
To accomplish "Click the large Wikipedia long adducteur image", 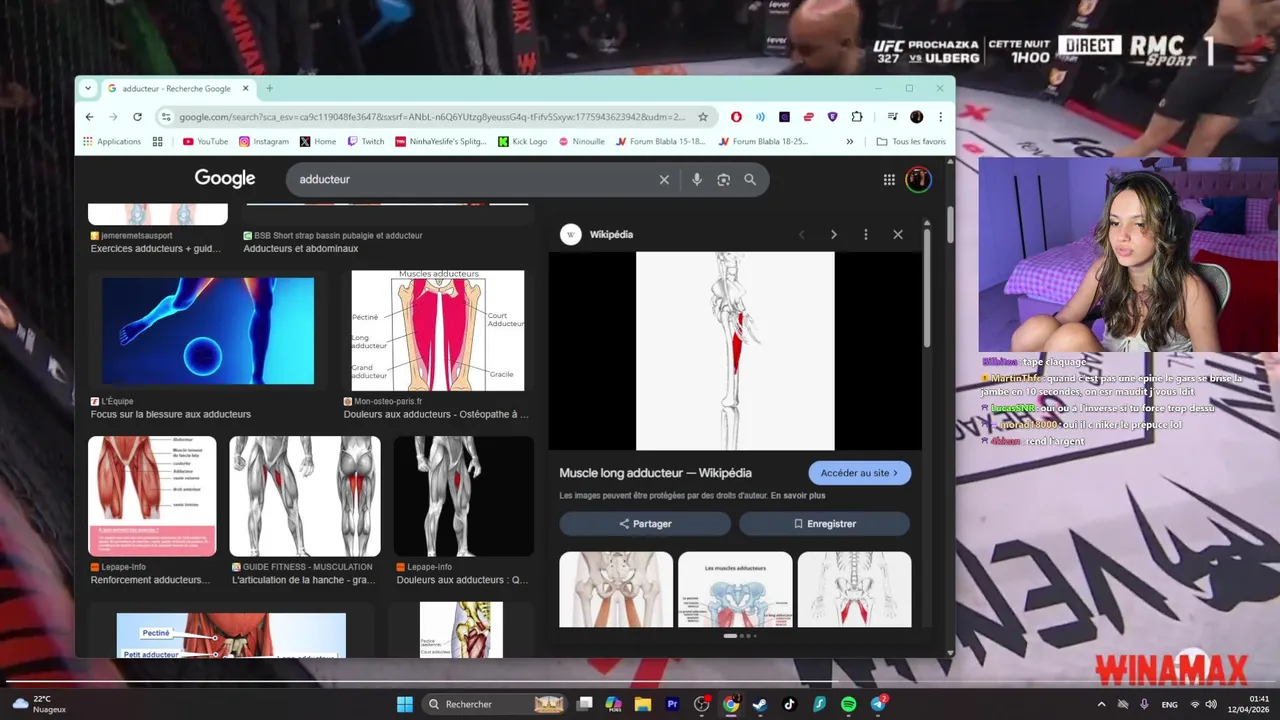I will tap(735, 351).
